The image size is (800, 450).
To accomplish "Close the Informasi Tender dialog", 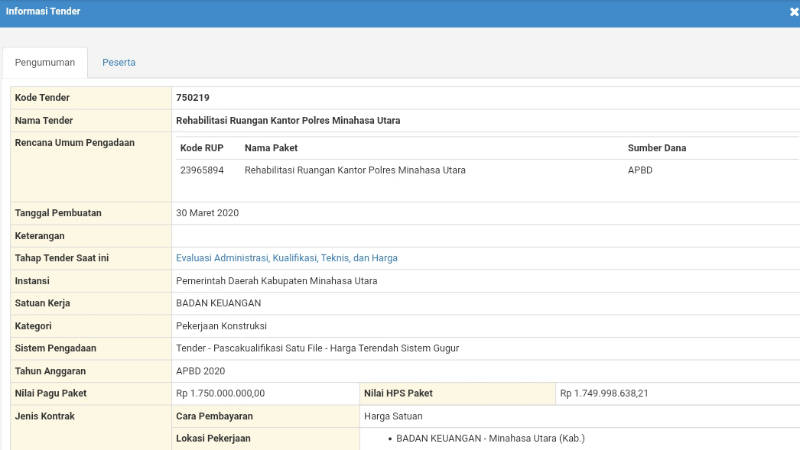I will pos(794,12).
